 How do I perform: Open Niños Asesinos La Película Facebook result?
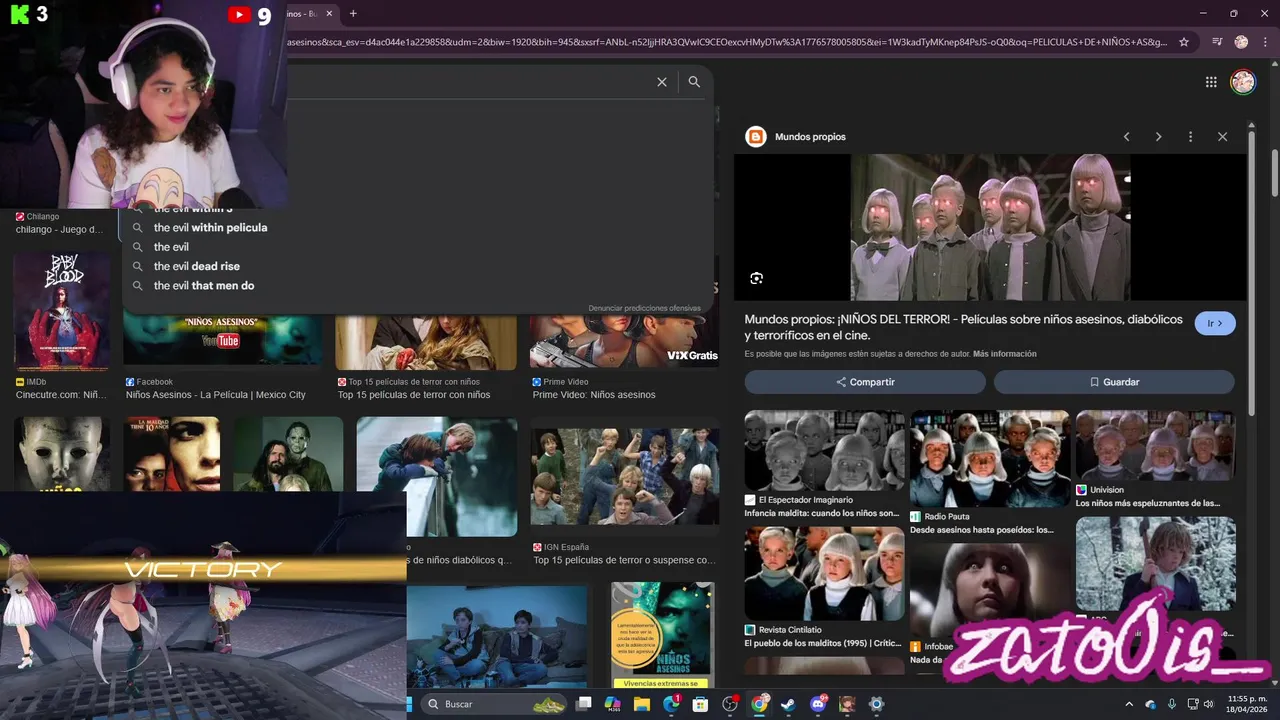click(216, 395)
